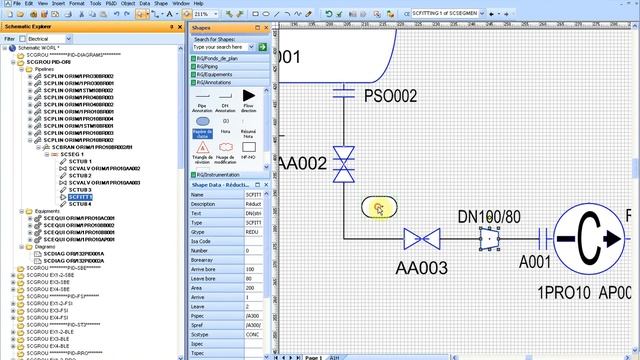Expand the RG/Instrumentation stencil header

pos(230,175)
